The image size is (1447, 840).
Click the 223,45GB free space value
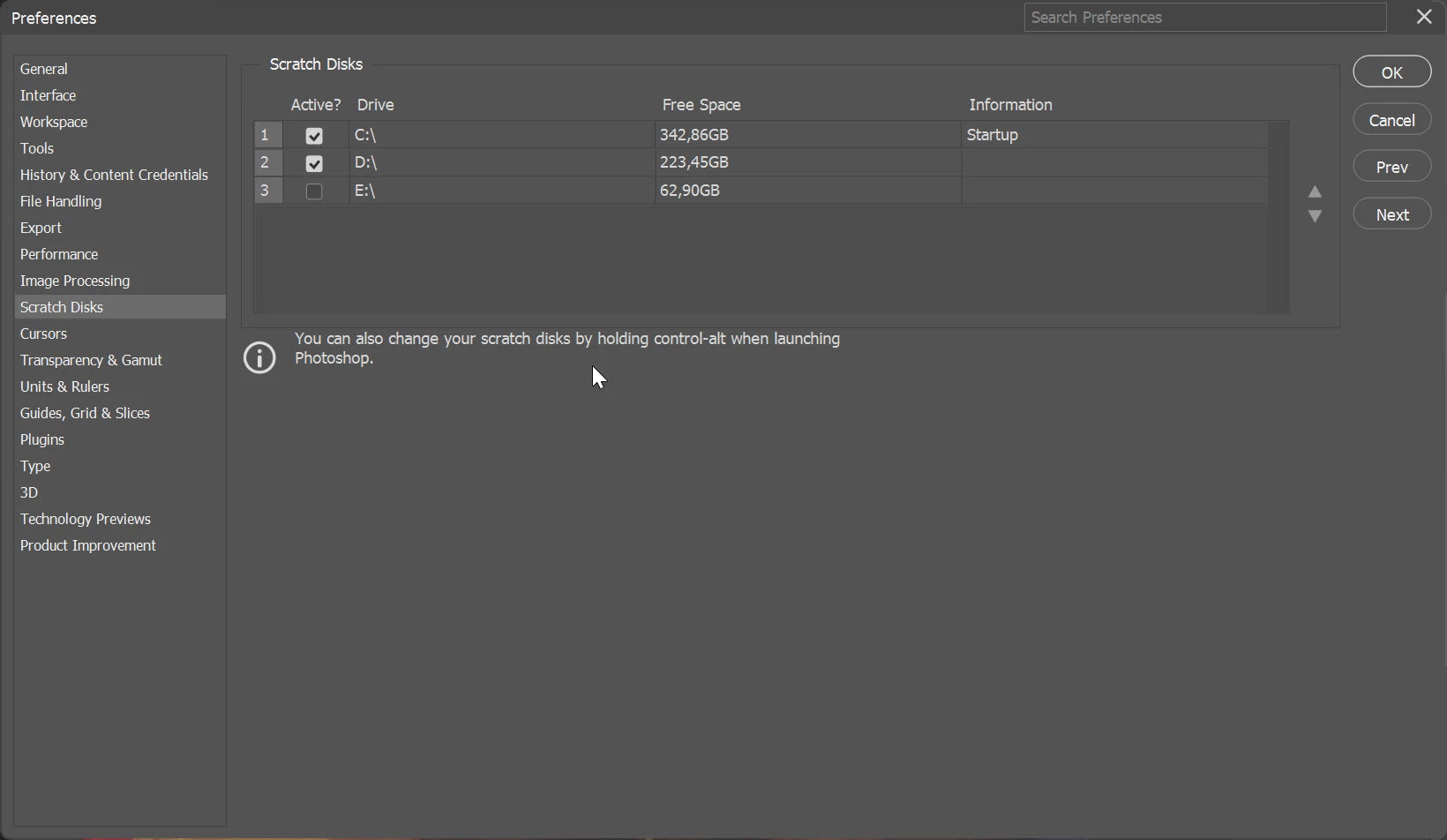click(x=694, y=162)
